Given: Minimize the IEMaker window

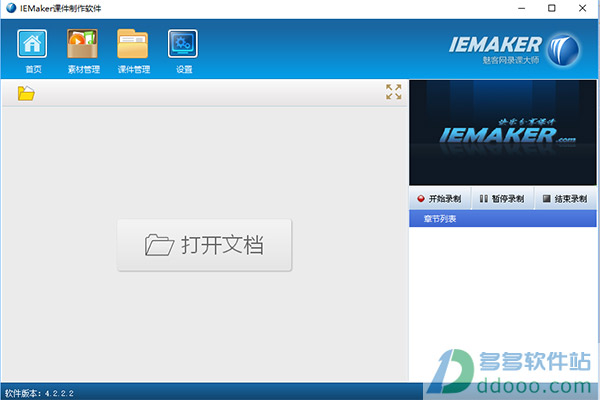Looking at the screenshot, I should [522, 8].
